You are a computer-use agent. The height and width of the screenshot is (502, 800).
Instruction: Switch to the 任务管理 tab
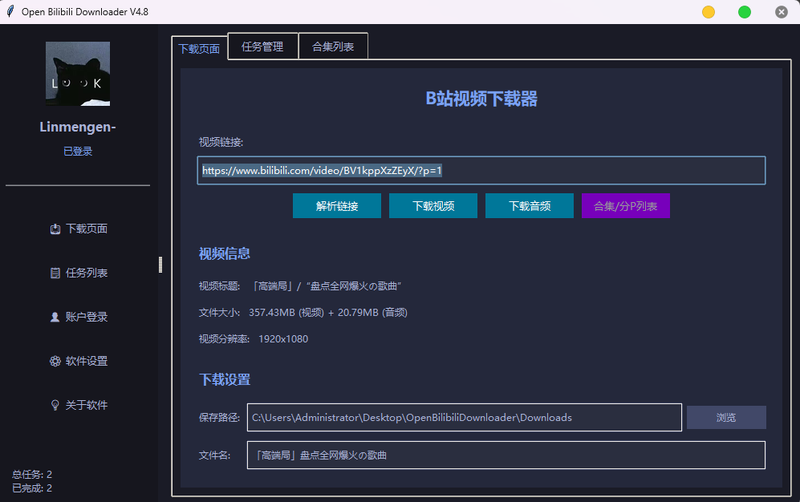pyautogui.click(x=262, y=46)
